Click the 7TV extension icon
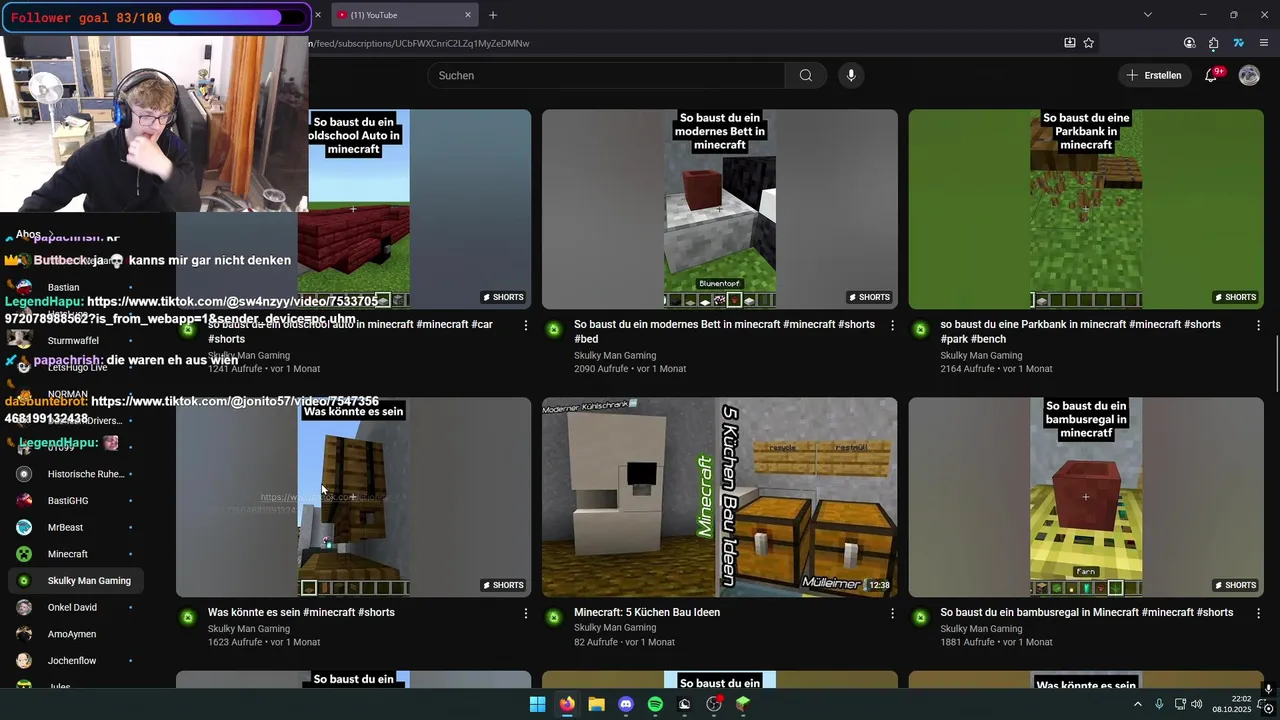 click(1238, 43)
